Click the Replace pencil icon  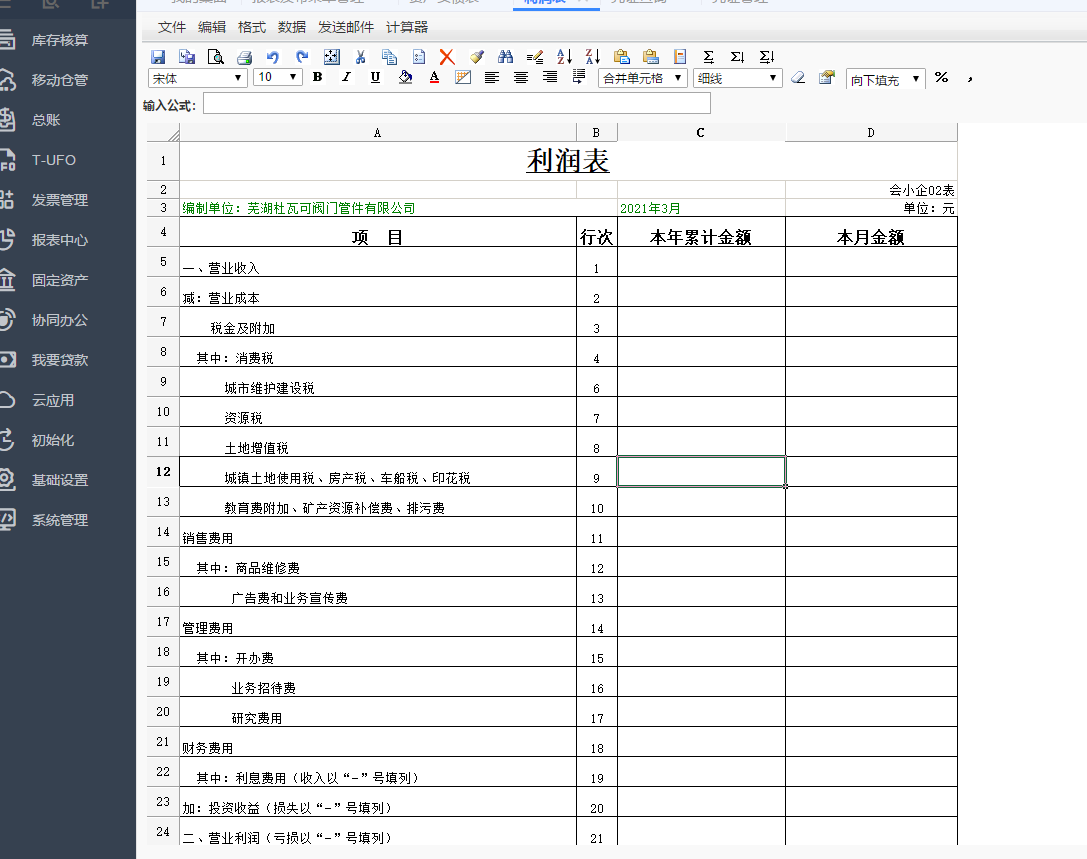point(534,57)
